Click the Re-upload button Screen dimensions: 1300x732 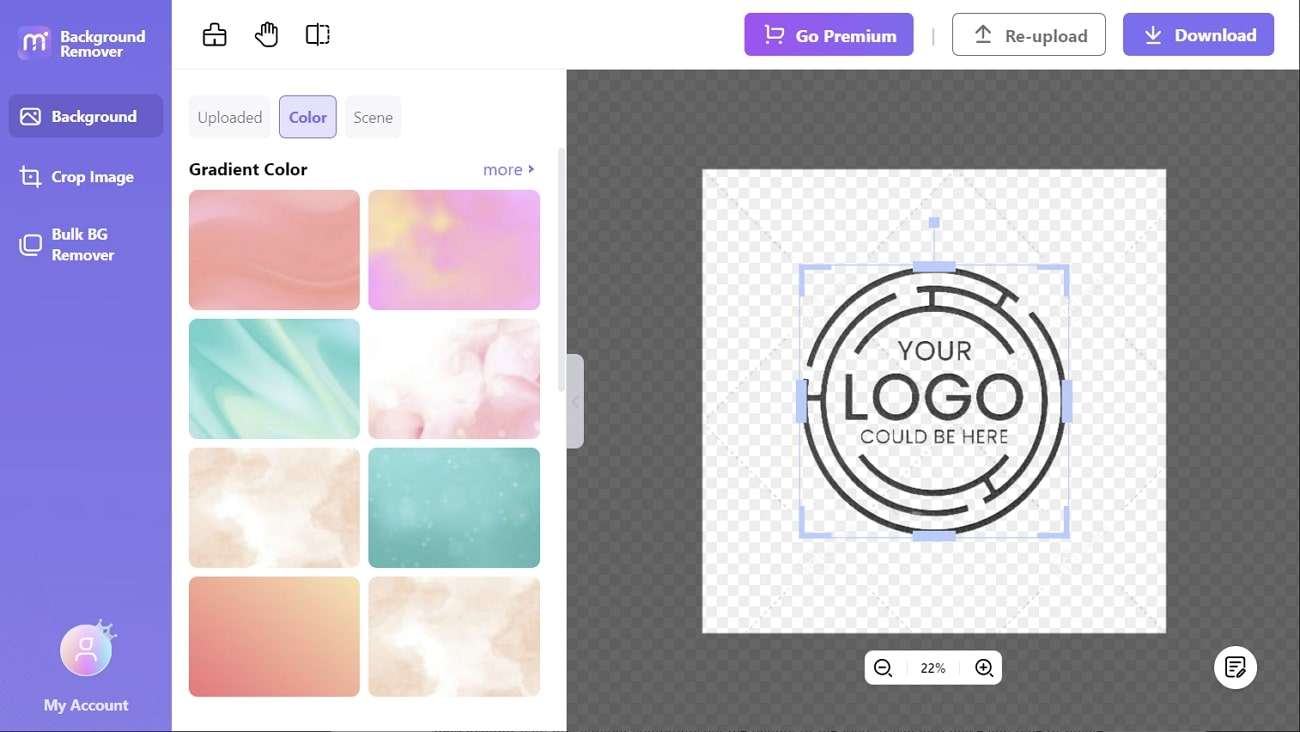(1029, 34)
